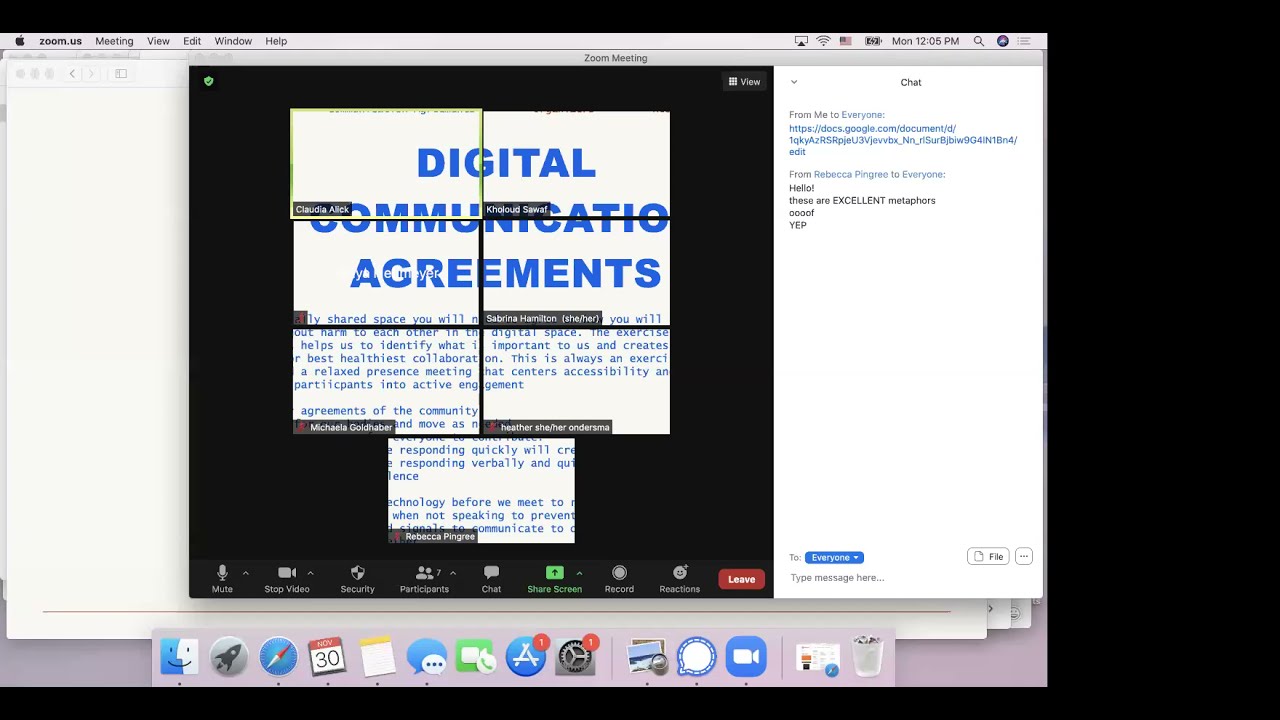Open the Edit menu
This screenshot has height=720, width=1280.
pyautogui.click(x=192, y=41)
